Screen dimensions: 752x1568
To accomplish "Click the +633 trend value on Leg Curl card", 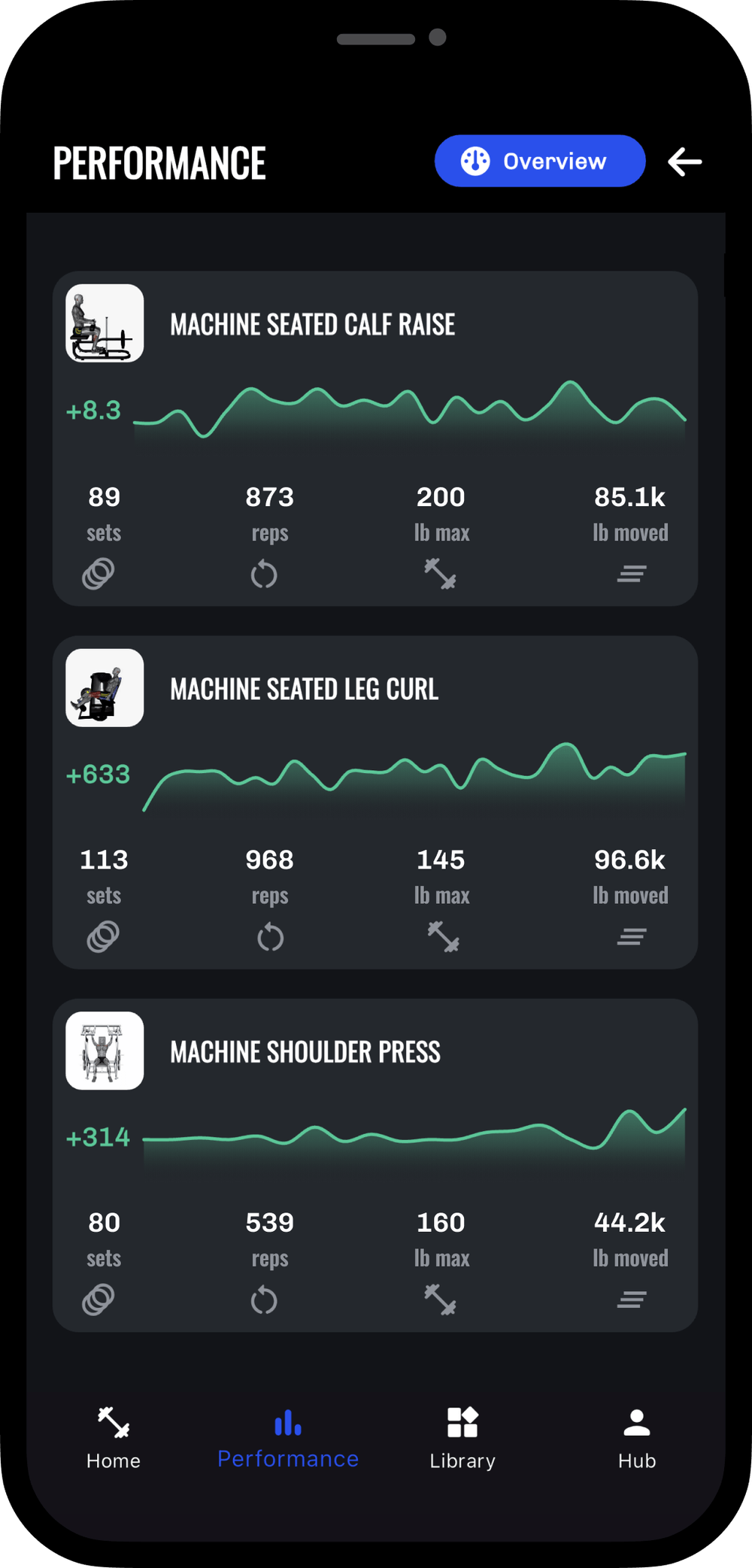I will coord(102,774).
